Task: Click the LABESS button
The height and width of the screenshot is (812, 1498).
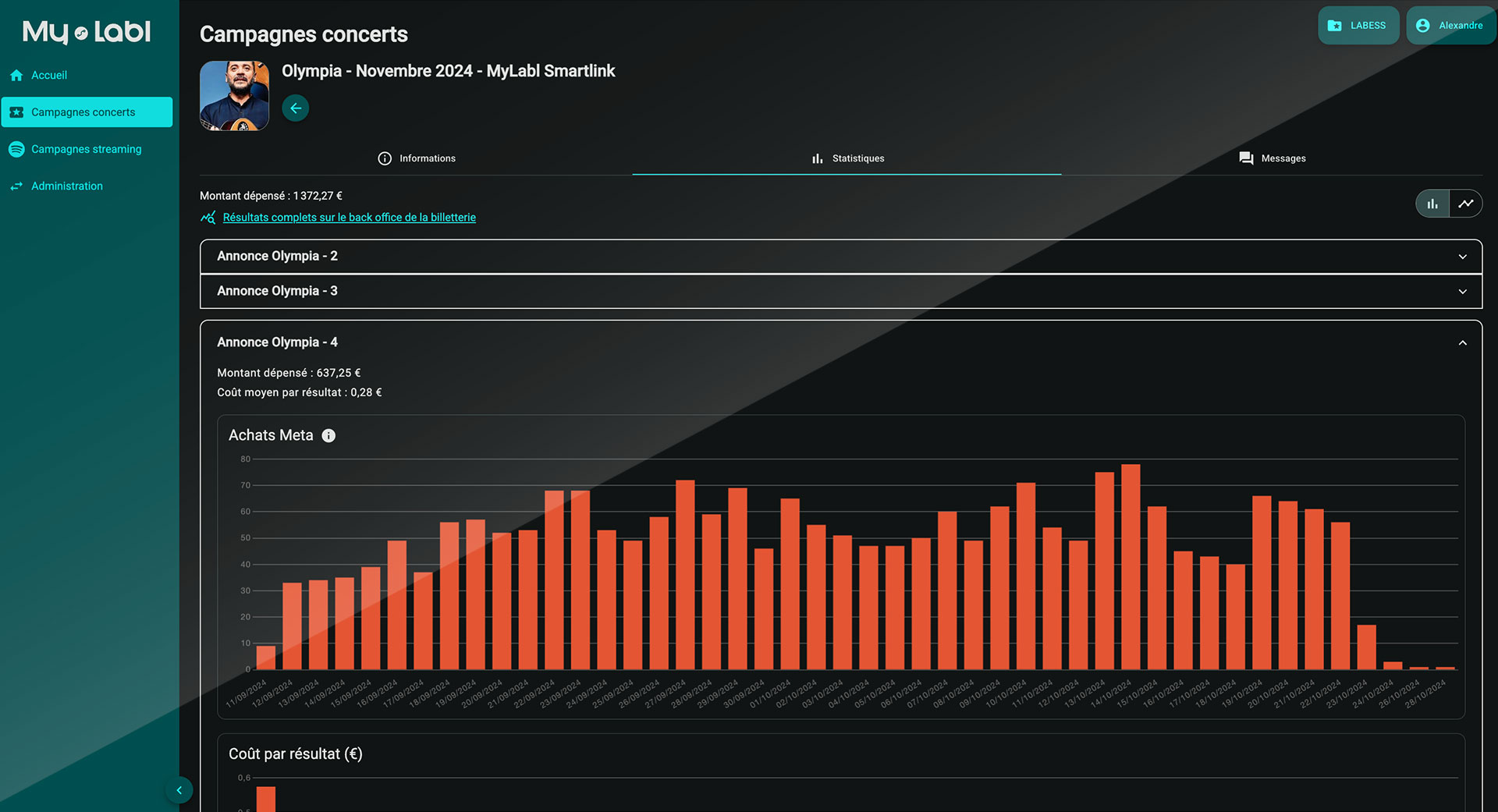Action: 1358,26
